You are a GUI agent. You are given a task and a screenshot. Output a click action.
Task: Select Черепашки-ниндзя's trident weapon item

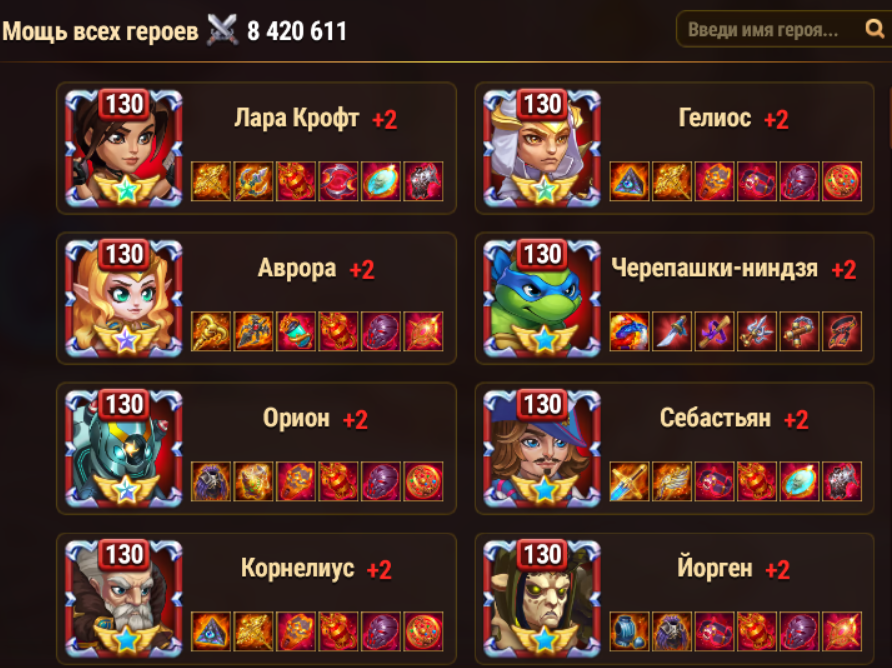[x=757, y=331]
